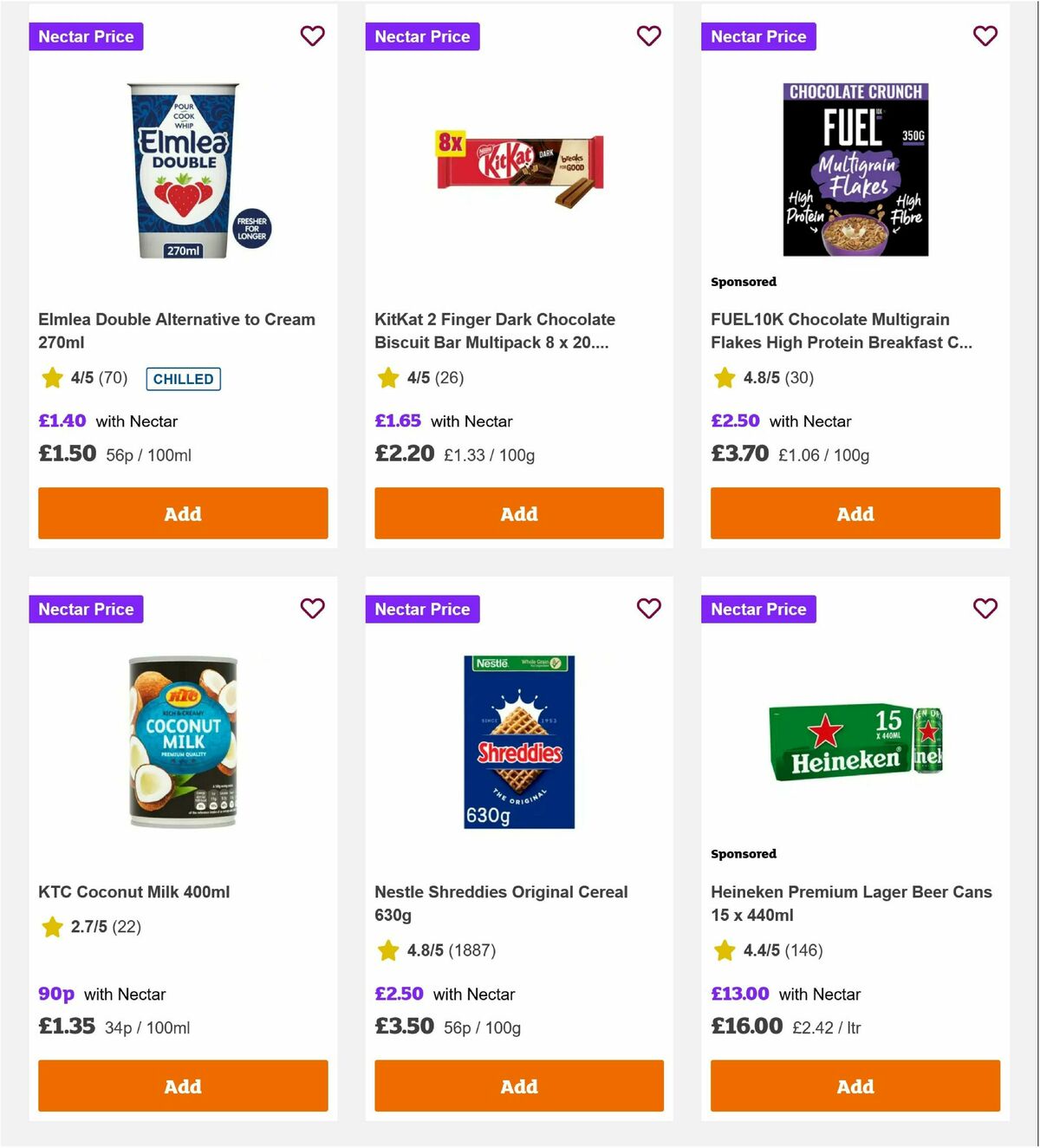
Task: Click the star icon beside Shreddies rating
Action: 387,950
